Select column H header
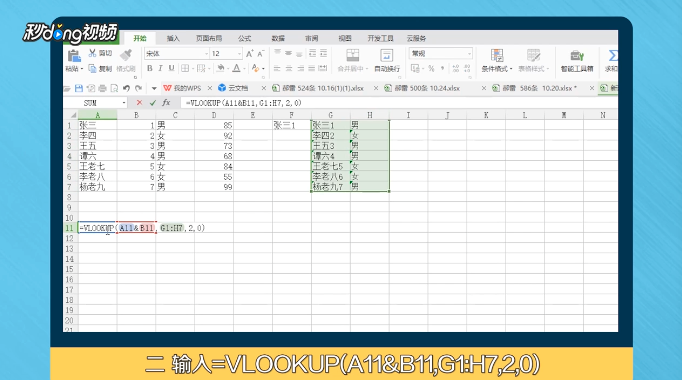The image size is (682, 380). (369, 115)
